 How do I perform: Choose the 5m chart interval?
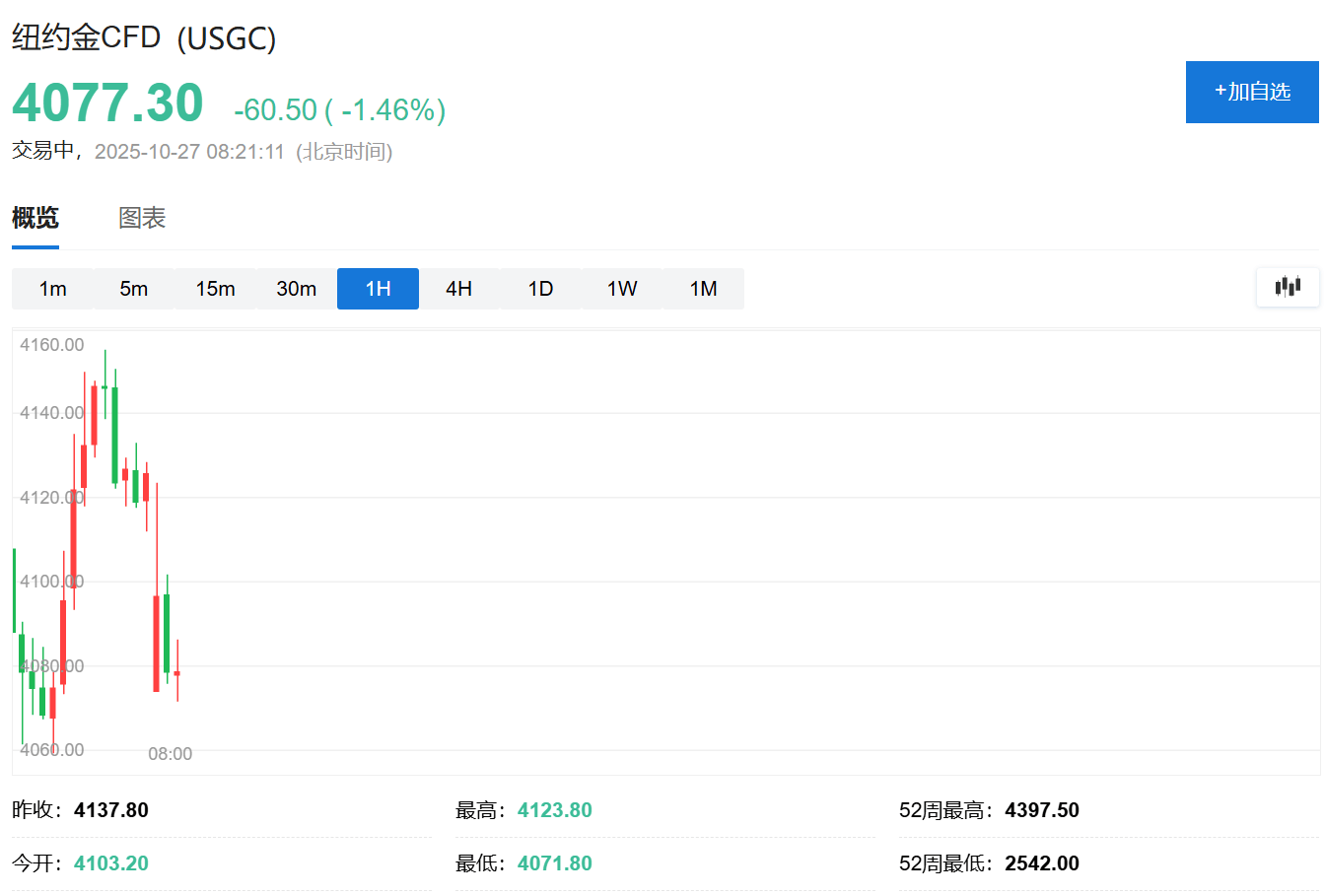134,289
